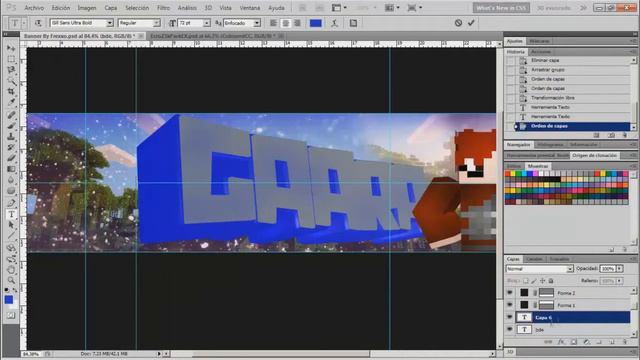Open Relleno slider dropdown
Screen dimensions: 640x360
coord(620,281)
